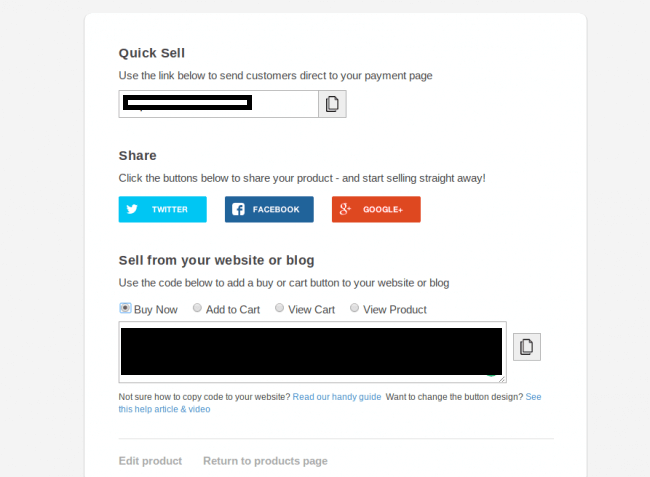Image resolution: width=650 pixels, height=477 pixels.
Task: Select the Buy Now radio option
Action: [125, 308]
